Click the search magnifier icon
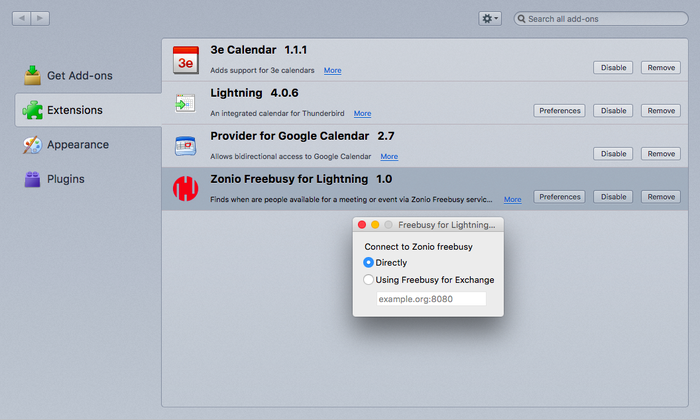Screen dimensions: 700x420 pos(521,19)
